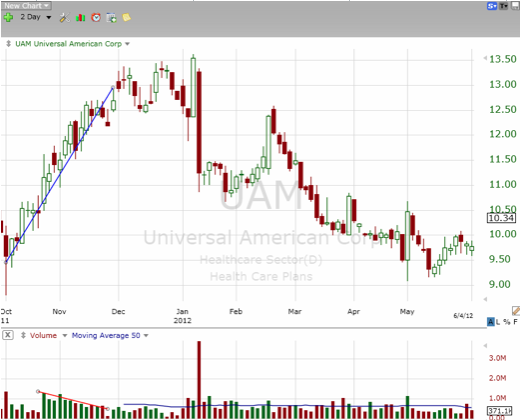Click the 3.0M volume axis label

(x=497, y=358)
